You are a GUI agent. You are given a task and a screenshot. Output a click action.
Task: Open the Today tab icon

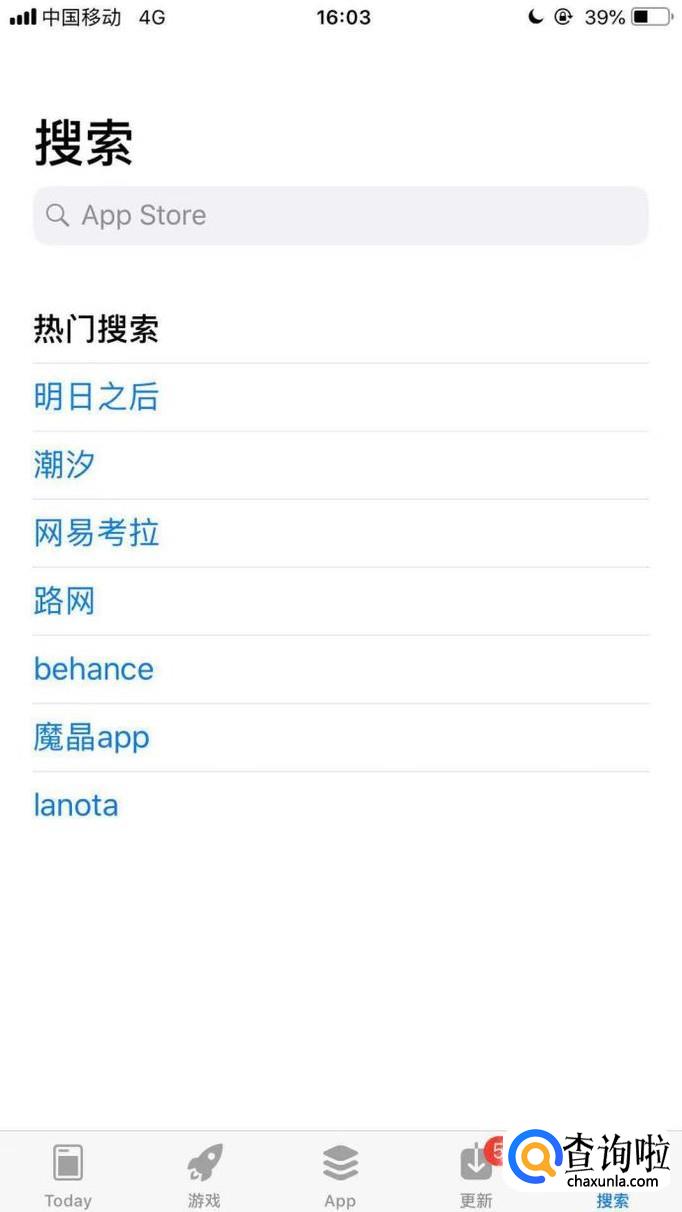coord(68,1163)
